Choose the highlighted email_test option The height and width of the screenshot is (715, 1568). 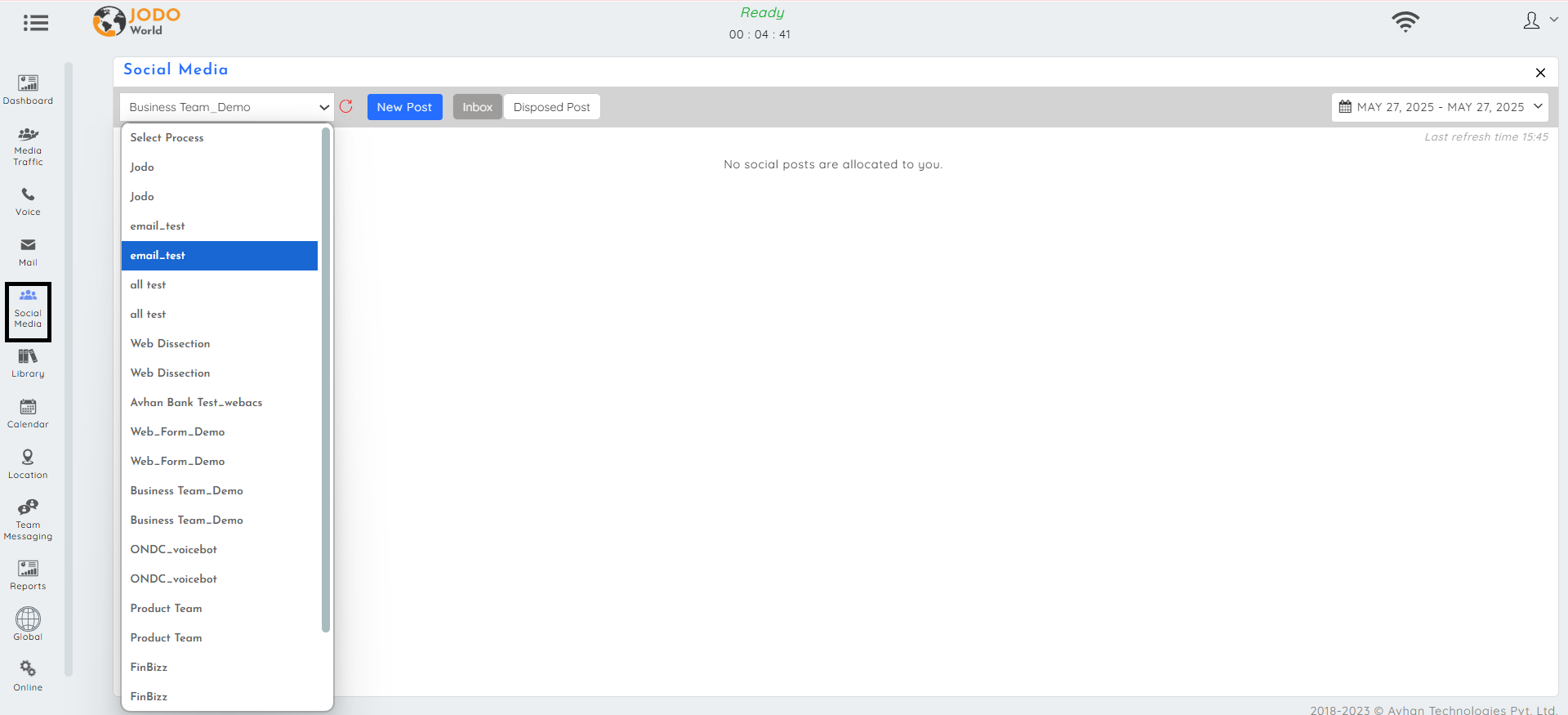point(220,256)
